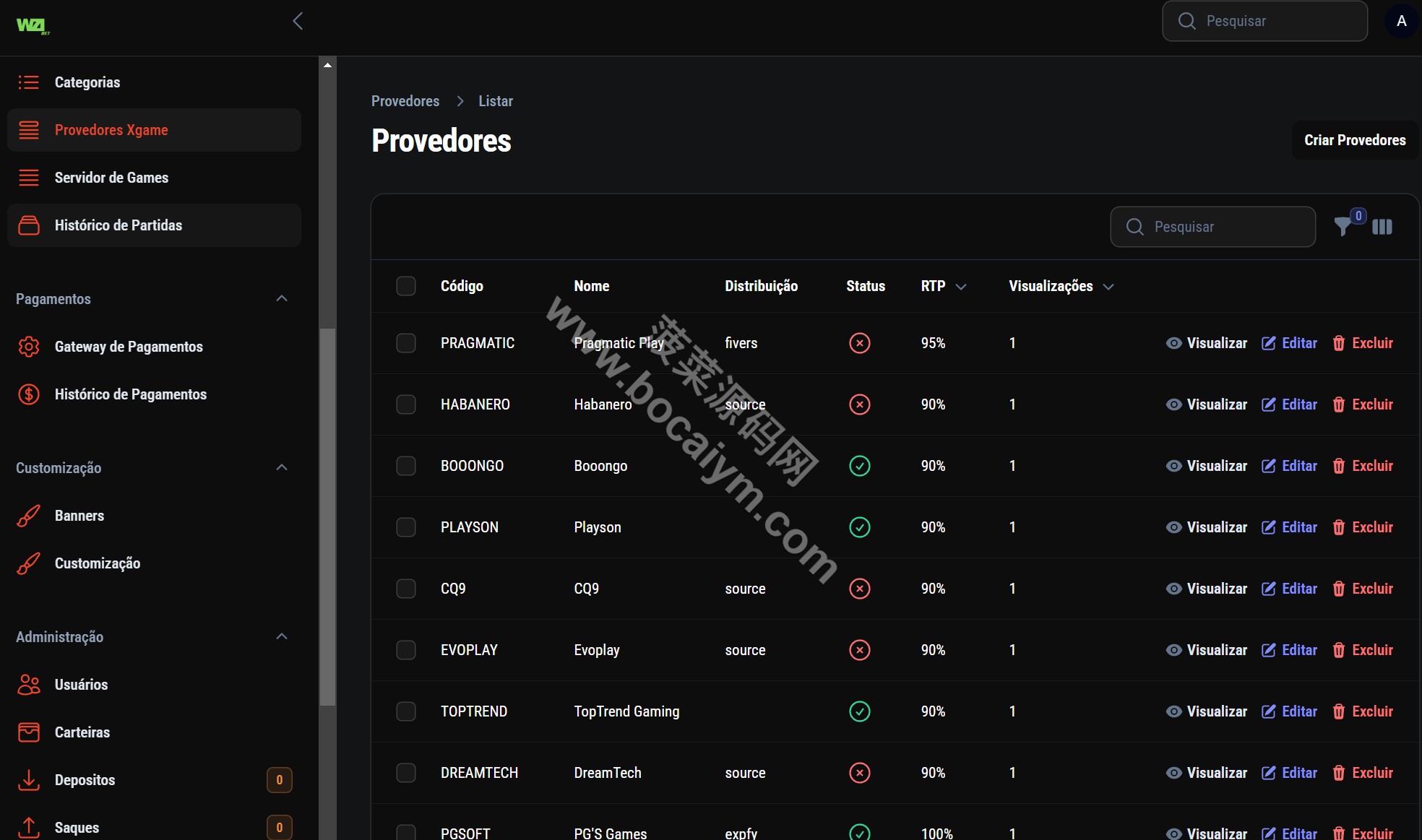
Task: Check the PLAYSON row checkbox
Action: (x=406, y=527)
